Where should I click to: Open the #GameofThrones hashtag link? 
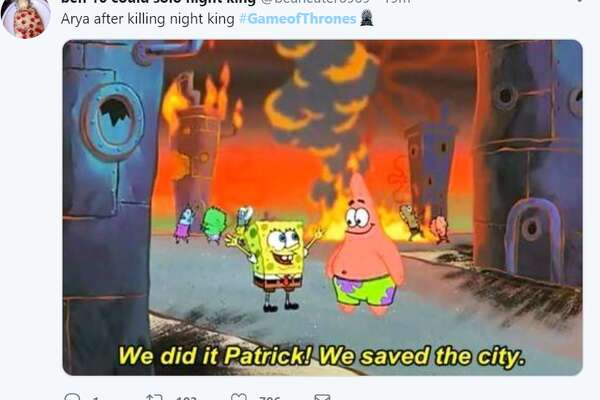point(298,19)
